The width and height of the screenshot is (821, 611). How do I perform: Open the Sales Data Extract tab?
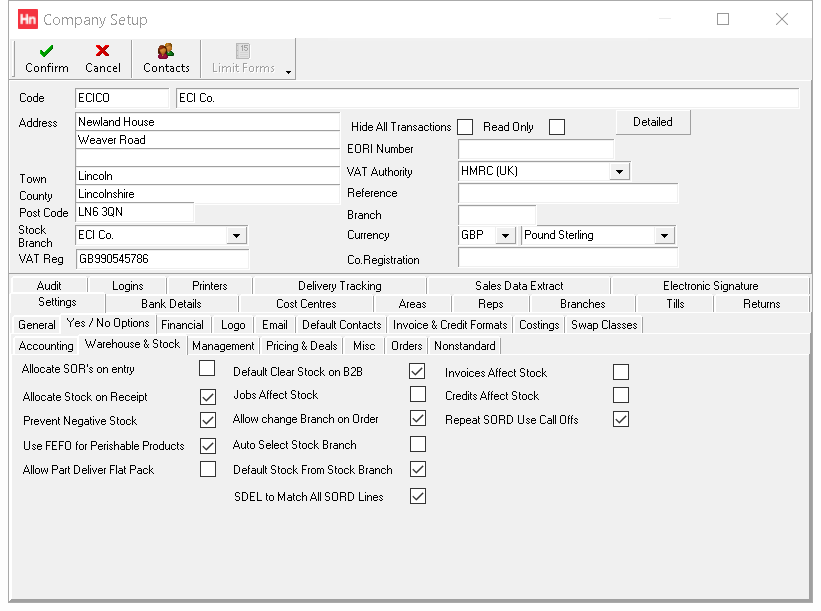[x=519, y=286]
